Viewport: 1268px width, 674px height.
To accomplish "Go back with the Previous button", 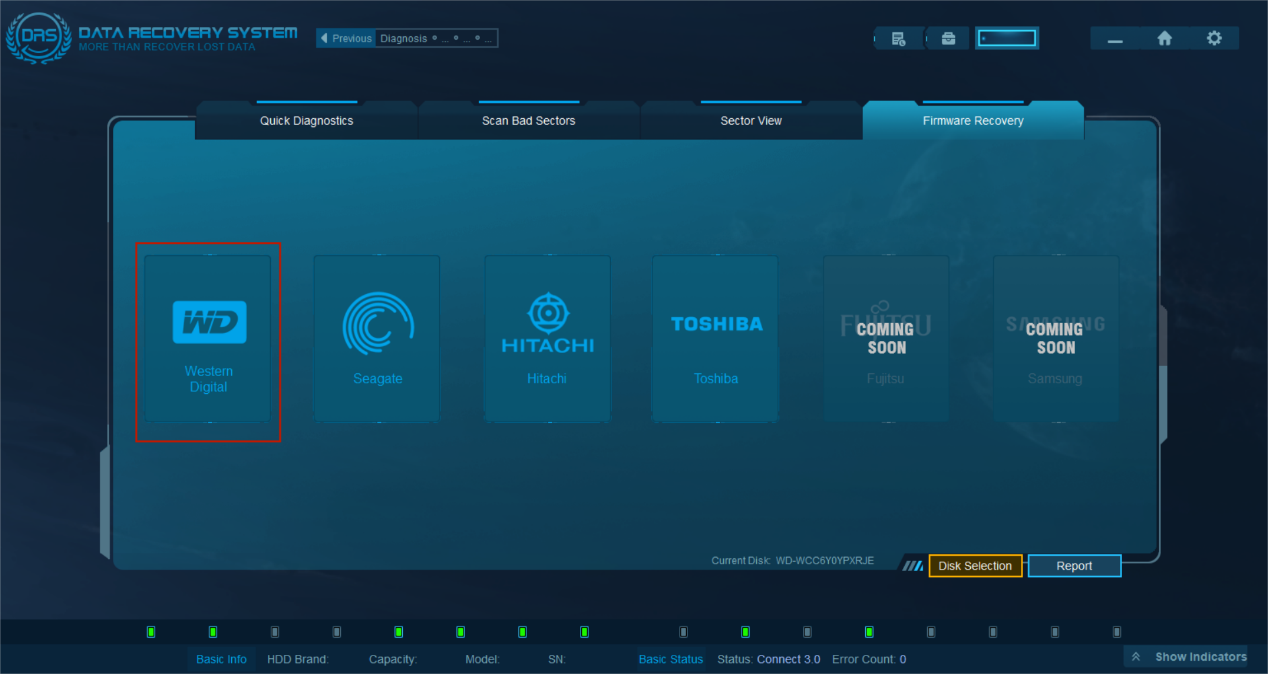I will pos(346,38).
